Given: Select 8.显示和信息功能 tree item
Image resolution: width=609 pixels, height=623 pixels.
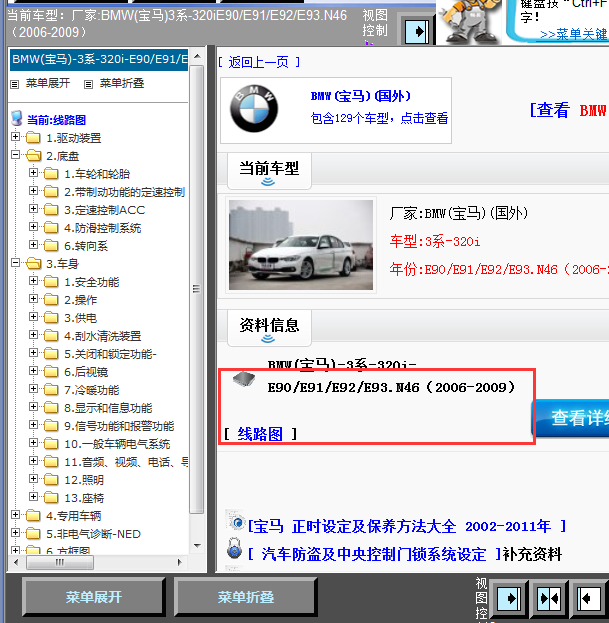Looking at the screenshot, I should coord(108,408).
